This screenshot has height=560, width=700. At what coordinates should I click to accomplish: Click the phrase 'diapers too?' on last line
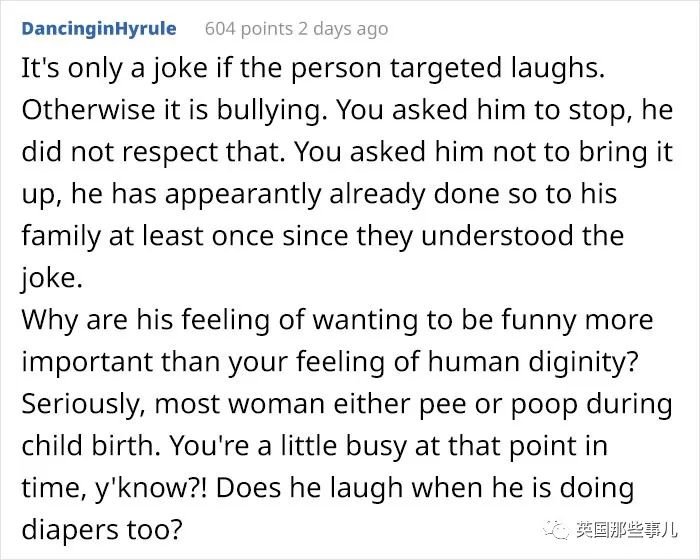102,530
